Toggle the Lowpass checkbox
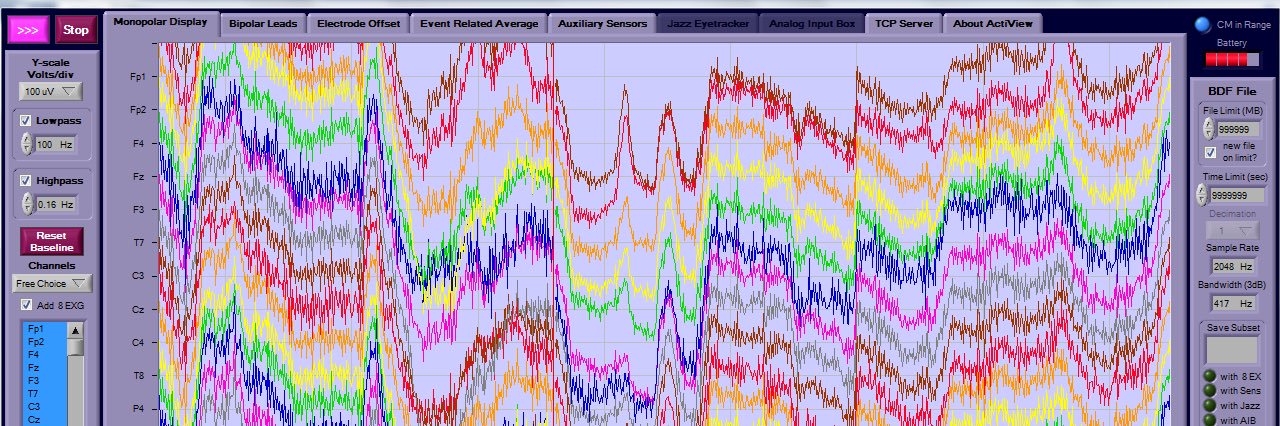This screenshot has height=426, width=1280. tap(25, 120)
